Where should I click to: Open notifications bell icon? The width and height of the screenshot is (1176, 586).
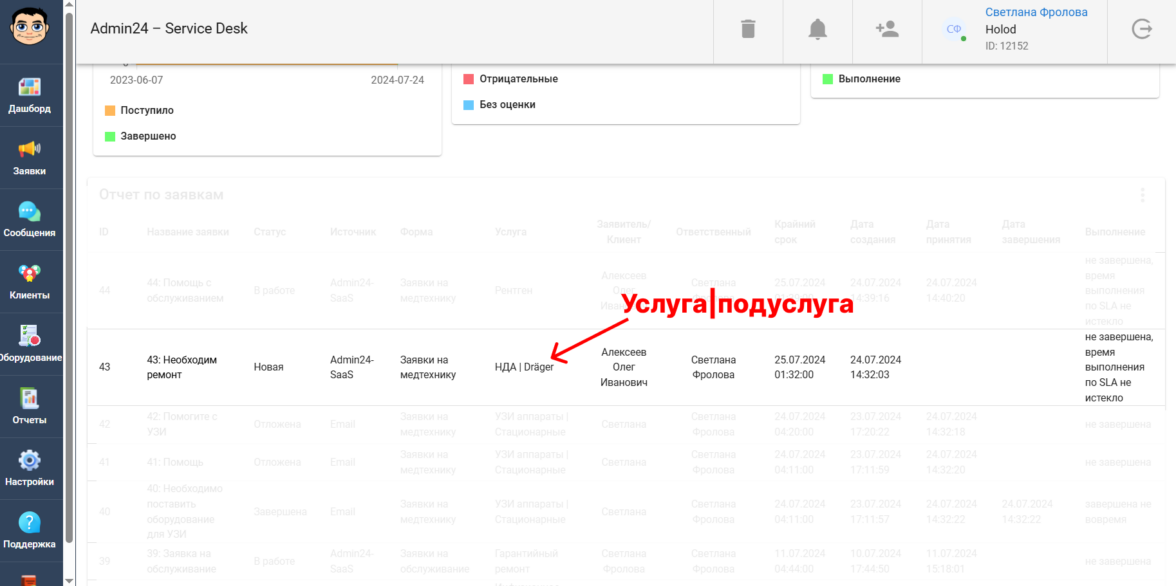point(818,29)
